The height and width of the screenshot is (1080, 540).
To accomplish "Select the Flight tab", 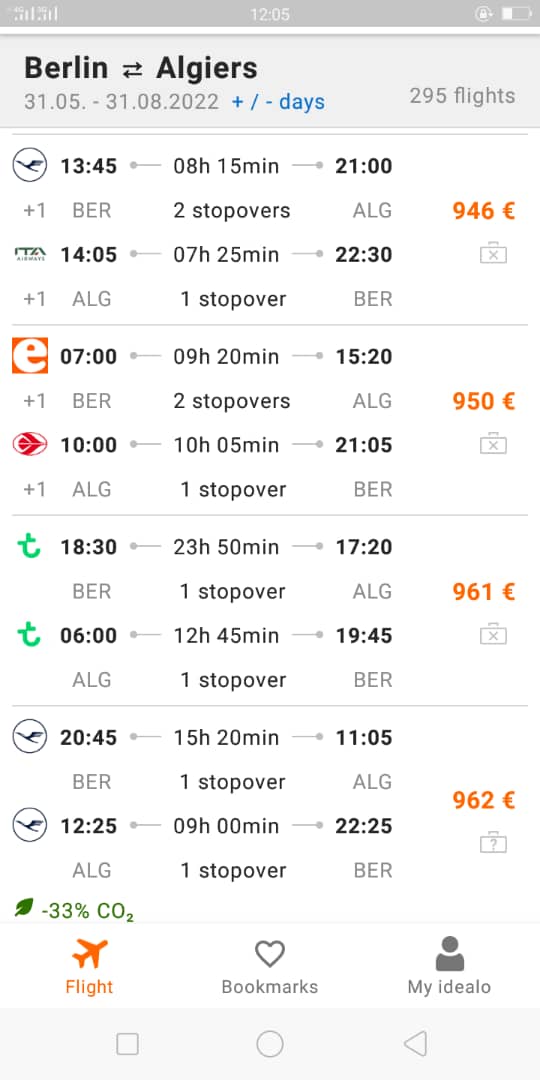I will coord(89,966).
